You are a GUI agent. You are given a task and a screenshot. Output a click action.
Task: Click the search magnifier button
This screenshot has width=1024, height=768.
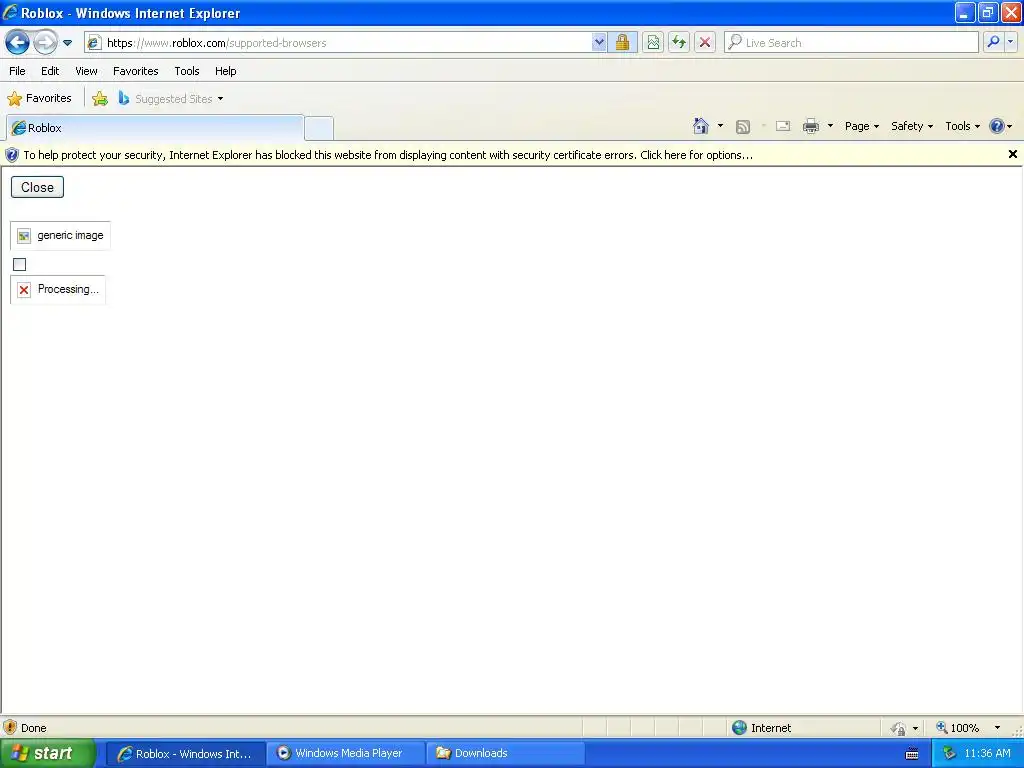click(x=993, y=43)
